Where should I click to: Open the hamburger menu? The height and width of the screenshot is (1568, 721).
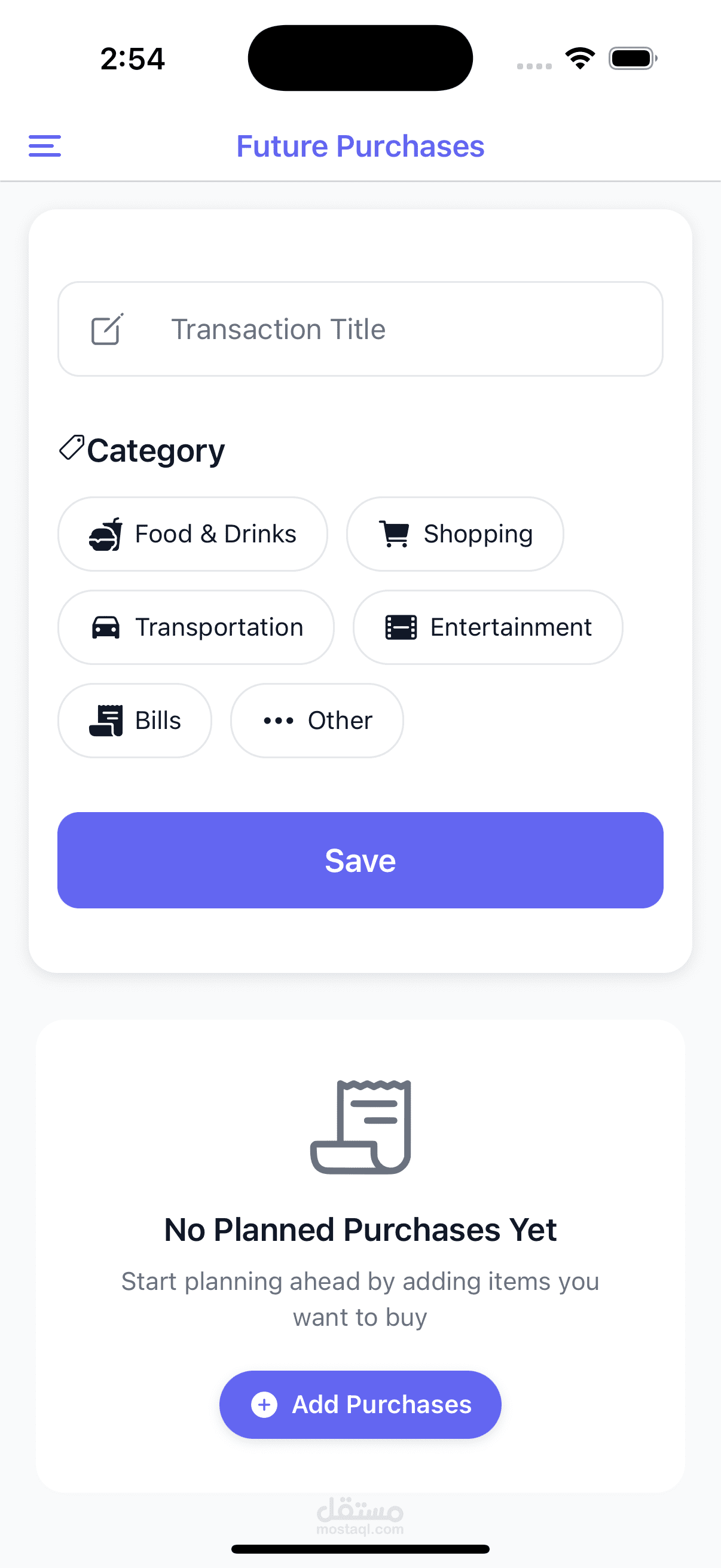(x=44, y=146)
